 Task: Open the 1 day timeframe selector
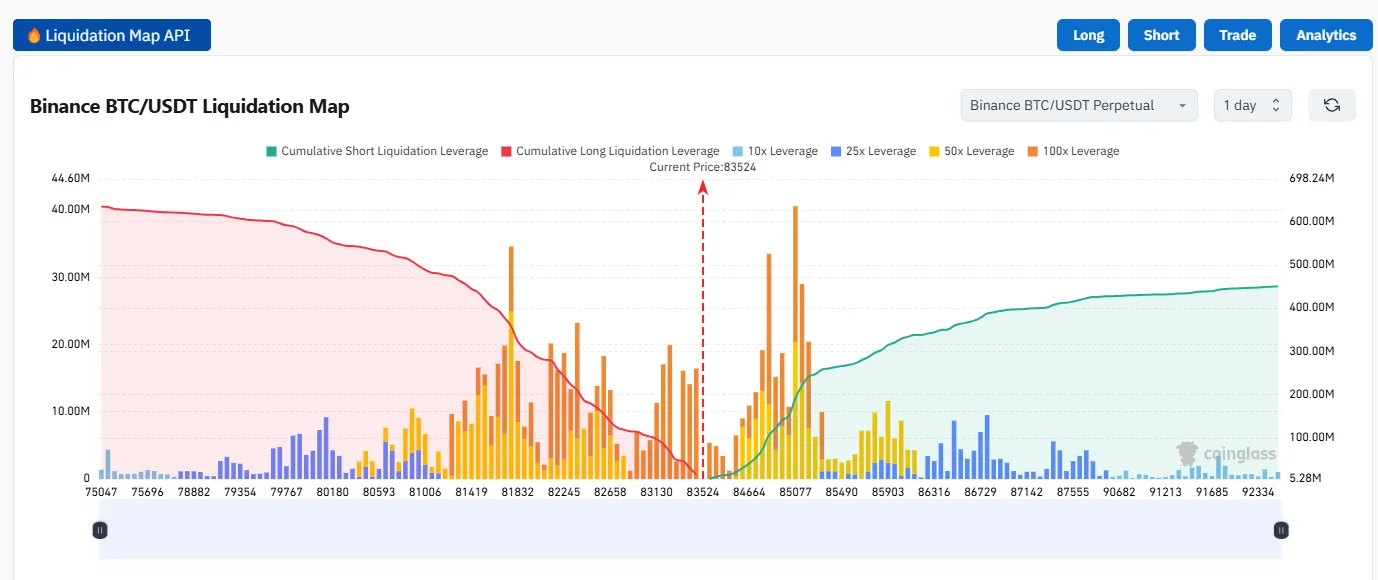pyautogui.click(x=1252, y=105)
